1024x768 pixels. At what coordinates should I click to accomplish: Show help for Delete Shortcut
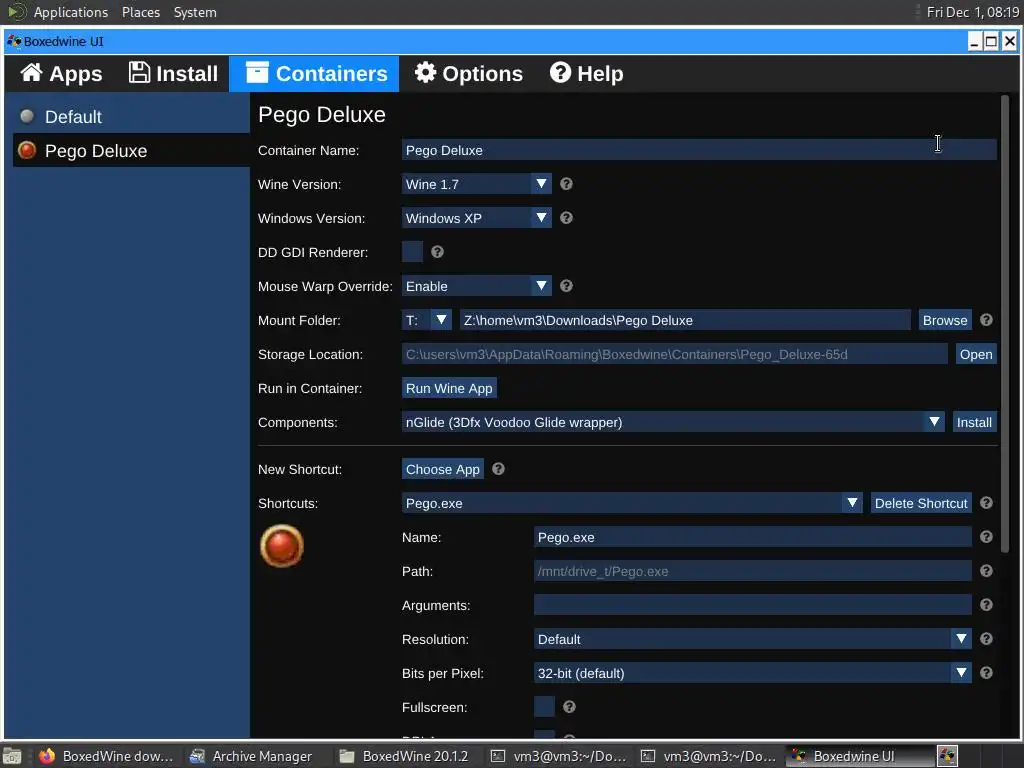(x=986, y=503)
